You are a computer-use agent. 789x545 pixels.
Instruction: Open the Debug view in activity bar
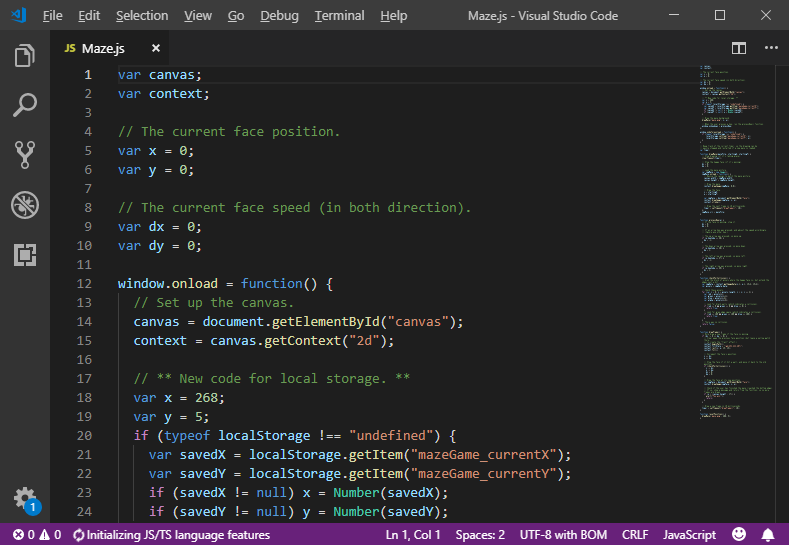[25, 205]
